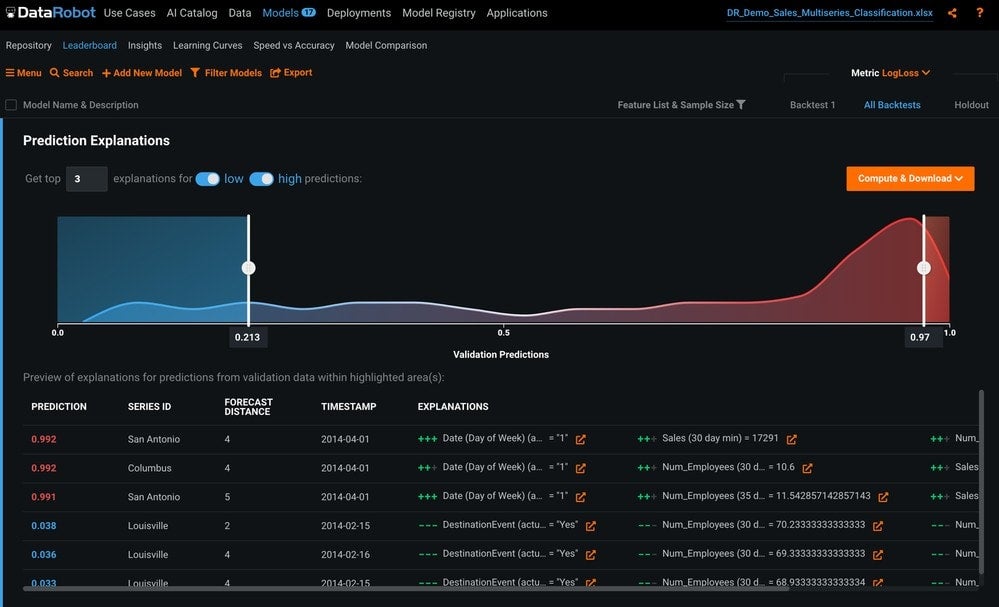The image size is (999, 607).
Task: Select the Leaderboard sub-tab
Action: click(x=90, y=45)
